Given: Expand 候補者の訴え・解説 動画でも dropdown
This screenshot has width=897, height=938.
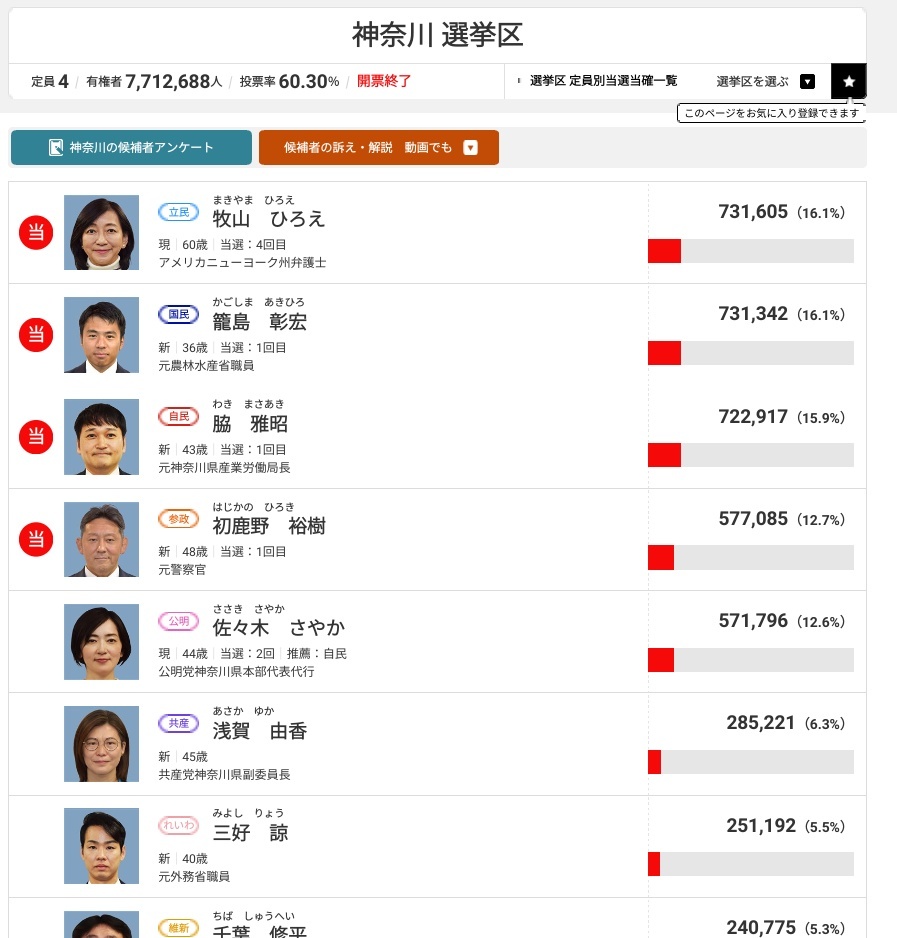Looking at the screenshot, I should [379, 147].
